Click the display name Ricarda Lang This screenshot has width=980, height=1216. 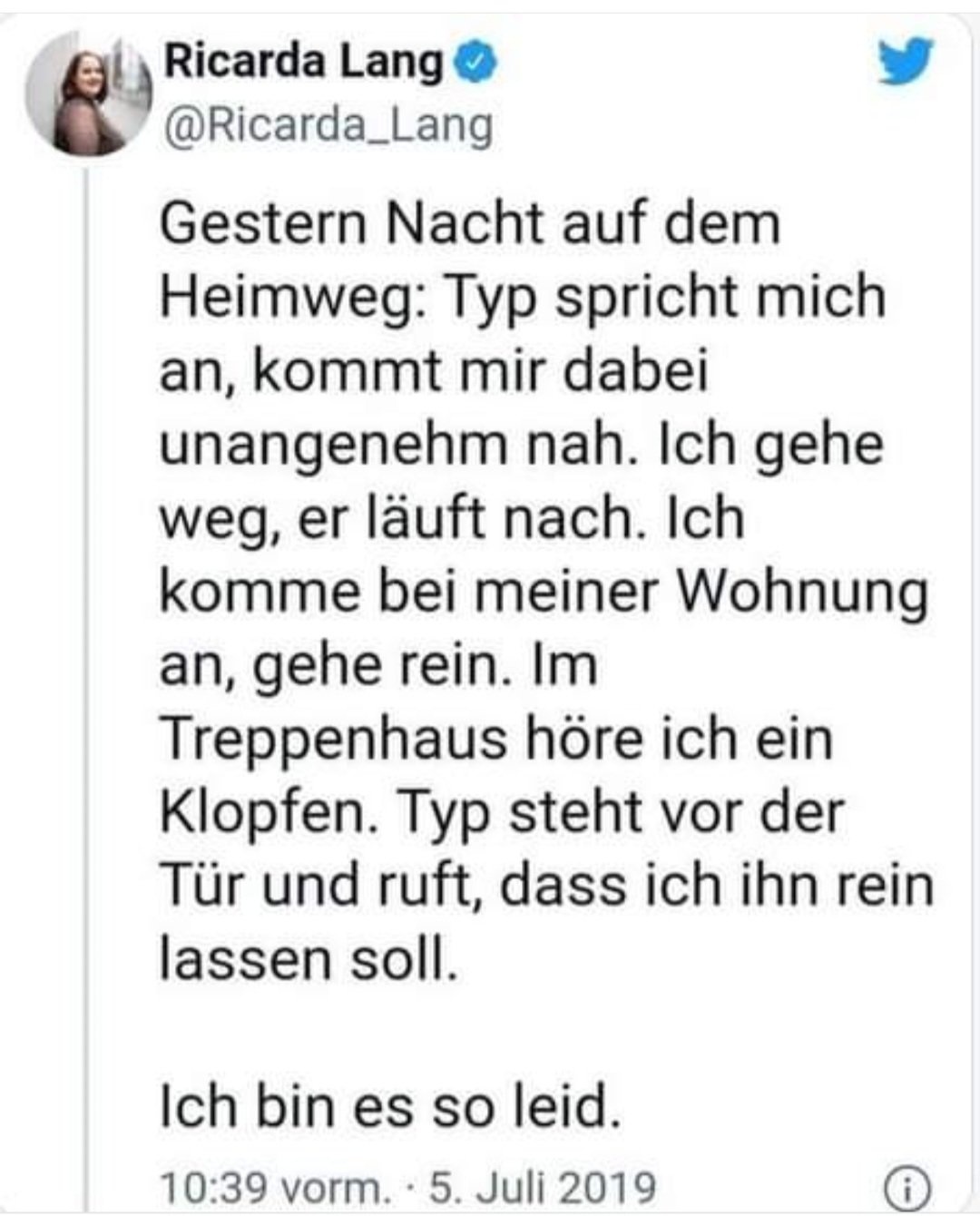[304, 63]
